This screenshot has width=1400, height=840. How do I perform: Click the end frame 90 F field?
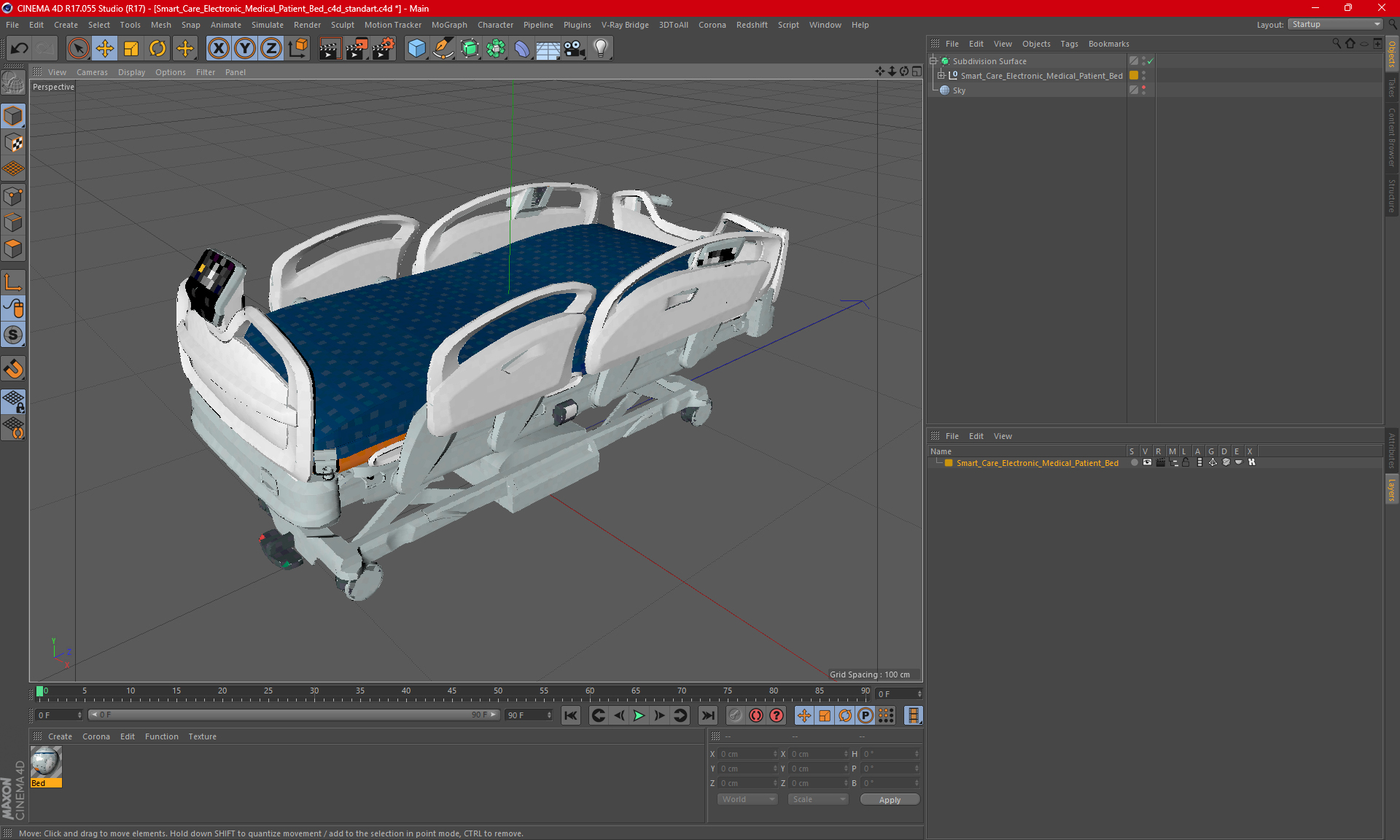(x=529, y=715)
